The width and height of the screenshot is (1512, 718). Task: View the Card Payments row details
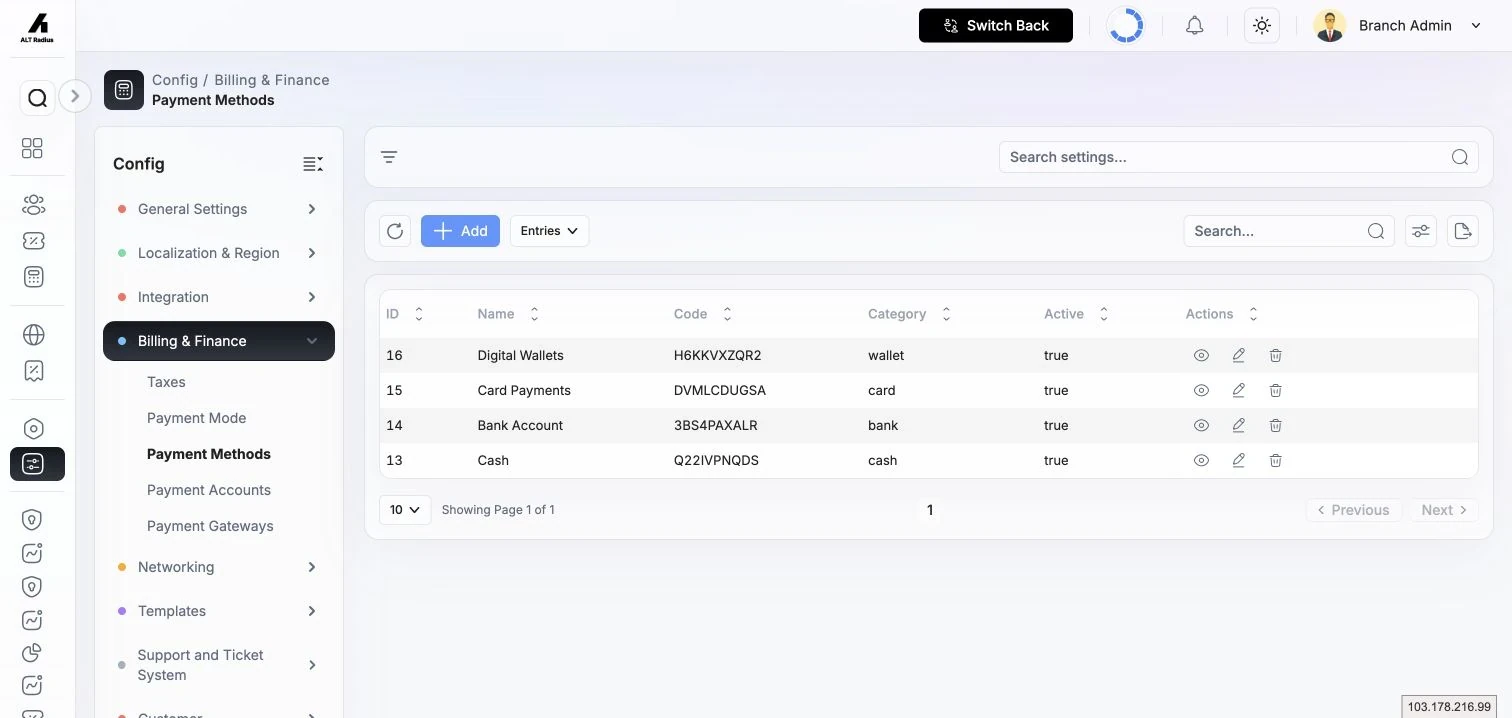pyautogui.click(x=1202, y=390)
